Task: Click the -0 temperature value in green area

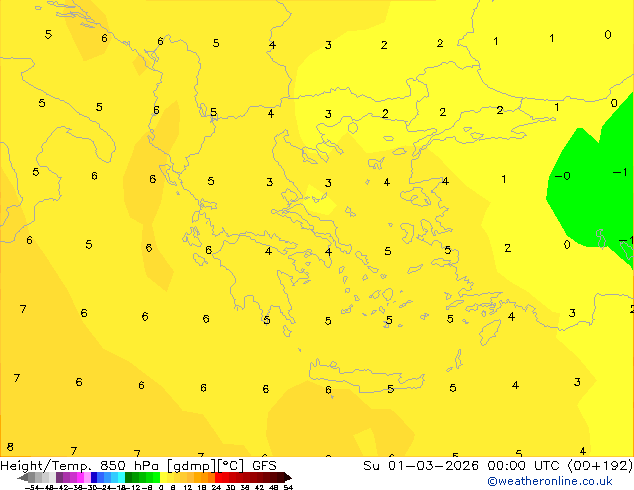Action: [562, 176]
